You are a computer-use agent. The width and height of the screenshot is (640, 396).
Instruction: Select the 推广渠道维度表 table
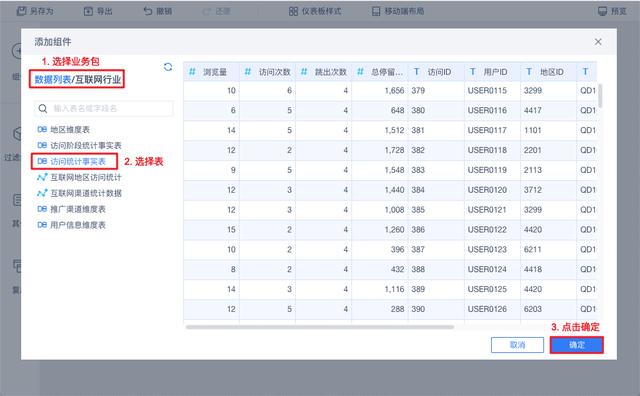(x=78, y=209)
